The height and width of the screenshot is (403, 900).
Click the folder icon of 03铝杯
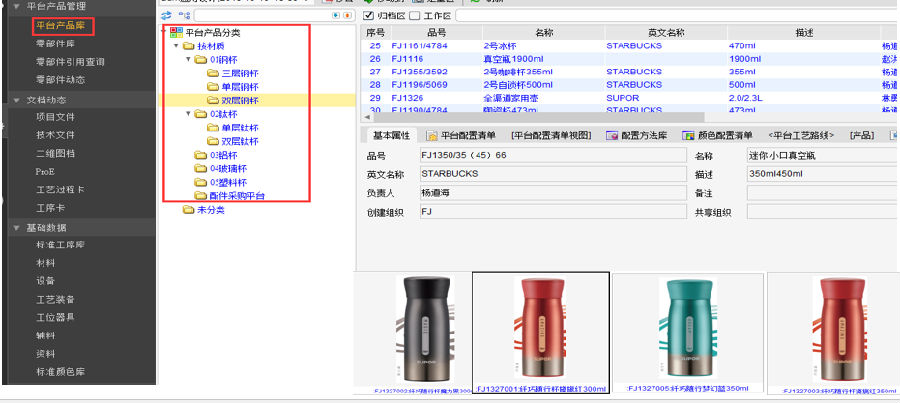pyautogui.click(x=200, y=155)
